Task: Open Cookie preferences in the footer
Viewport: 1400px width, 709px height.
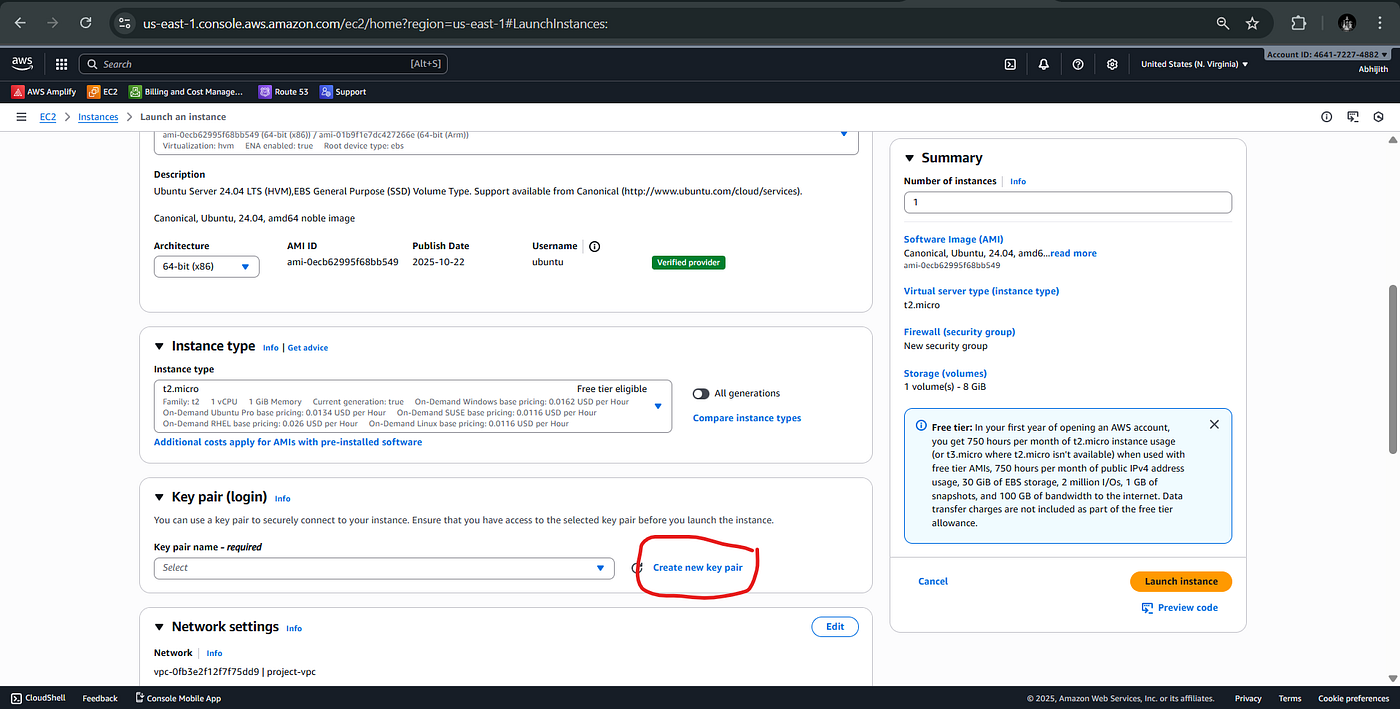Action: click(1354, 698)
